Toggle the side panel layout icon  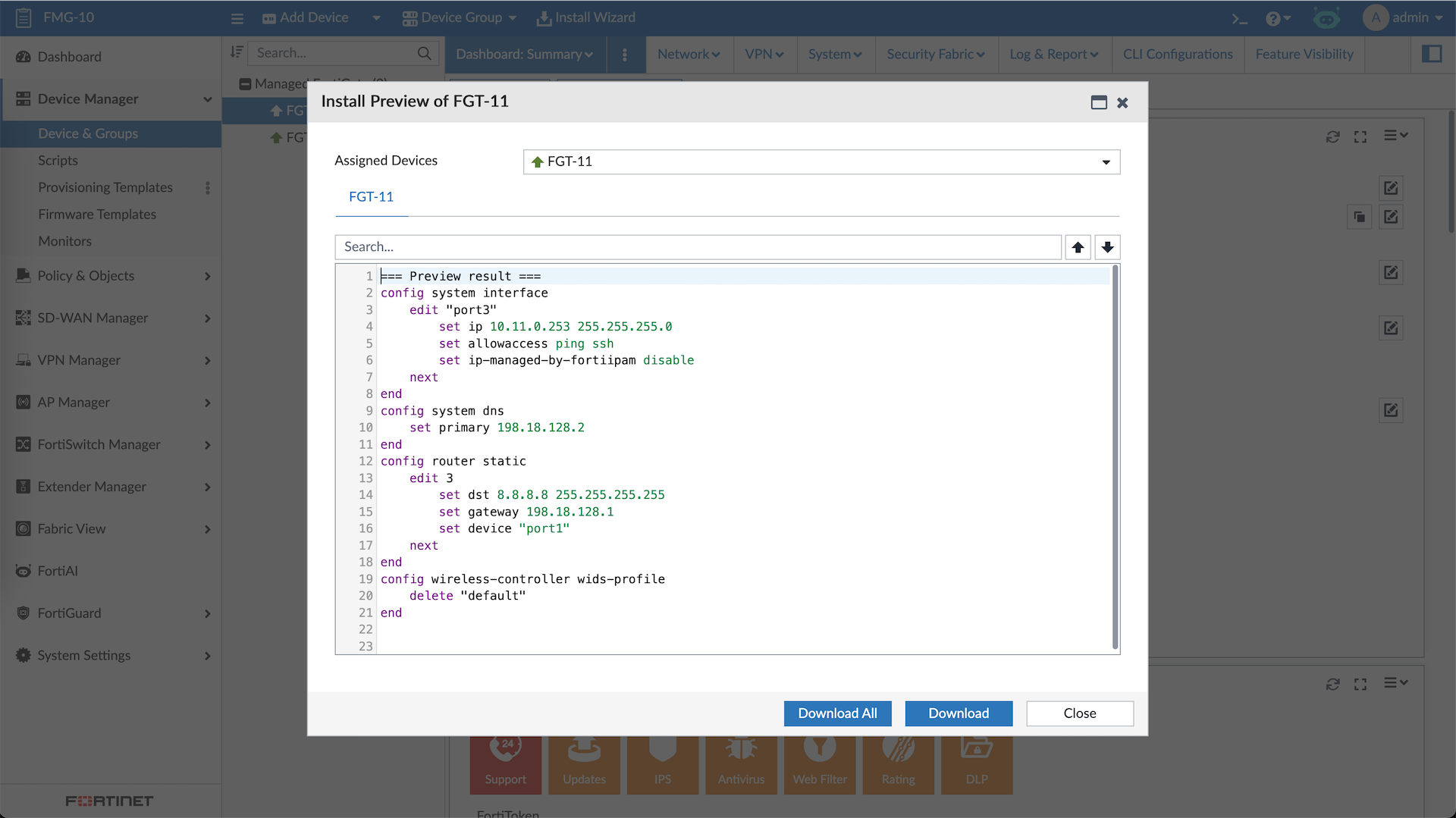(x=1432, y=54)
